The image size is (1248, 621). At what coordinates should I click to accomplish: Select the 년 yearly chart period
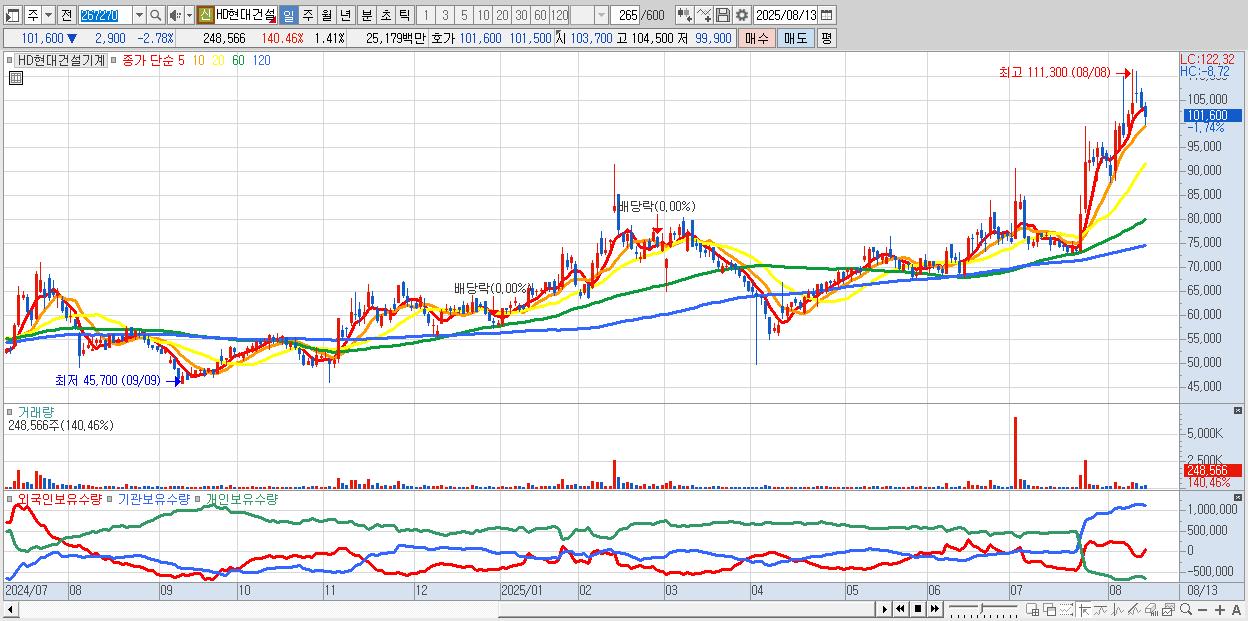pos(345,15)
